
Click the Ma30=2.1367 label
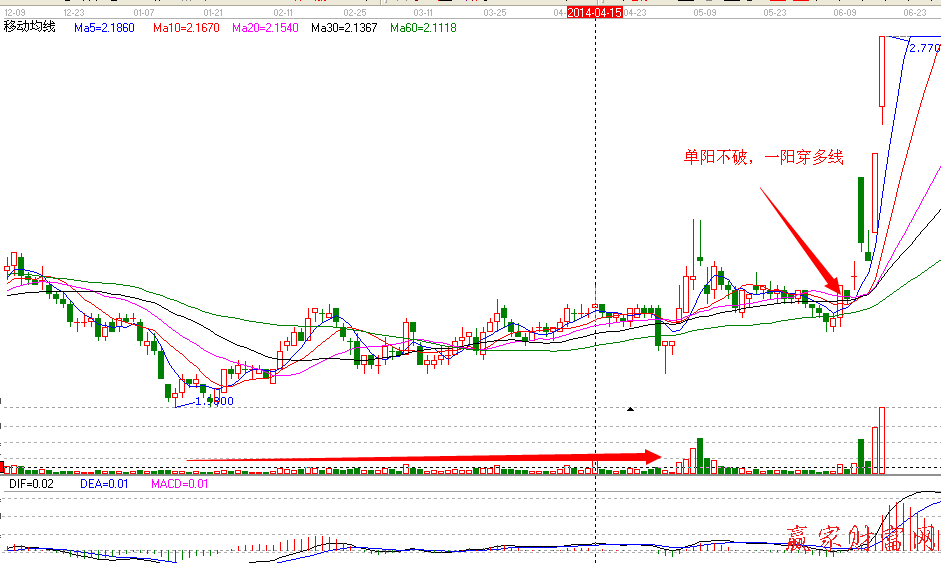[344, 28]
